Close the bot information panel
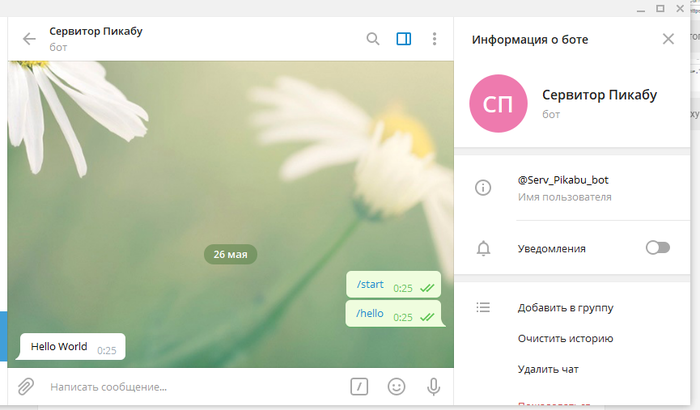The image size is (700, 410). (x=668, y=39)
